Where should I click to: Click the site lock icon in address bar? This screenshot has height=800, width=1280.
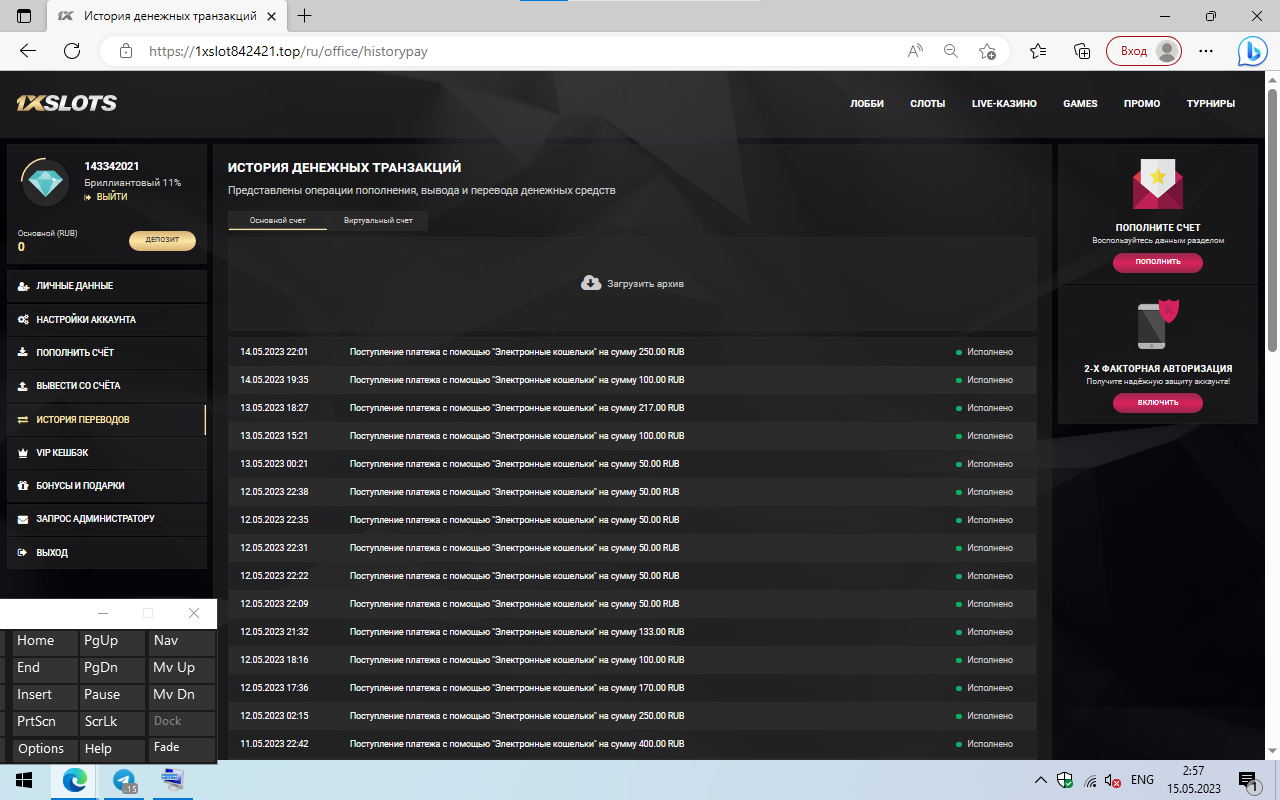125,51
